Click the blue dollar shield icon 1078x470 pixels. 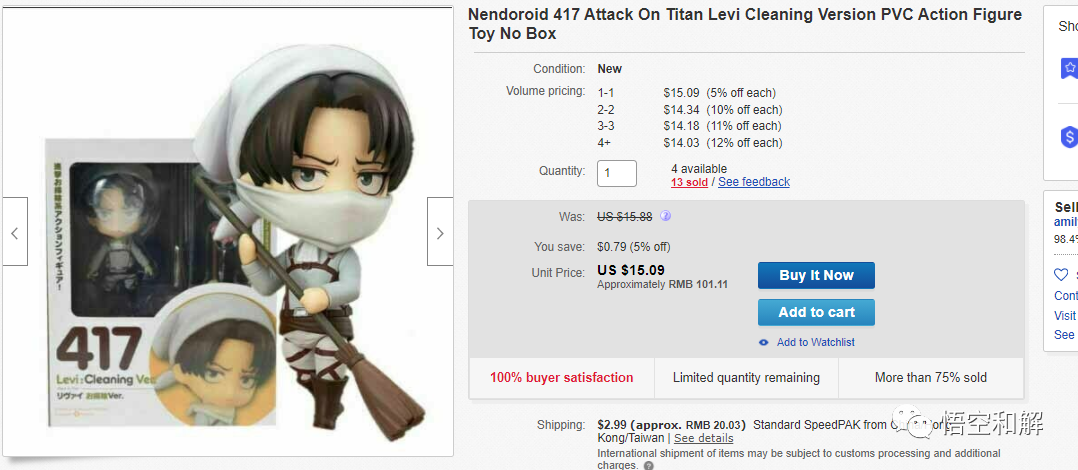pos(1069,137)
